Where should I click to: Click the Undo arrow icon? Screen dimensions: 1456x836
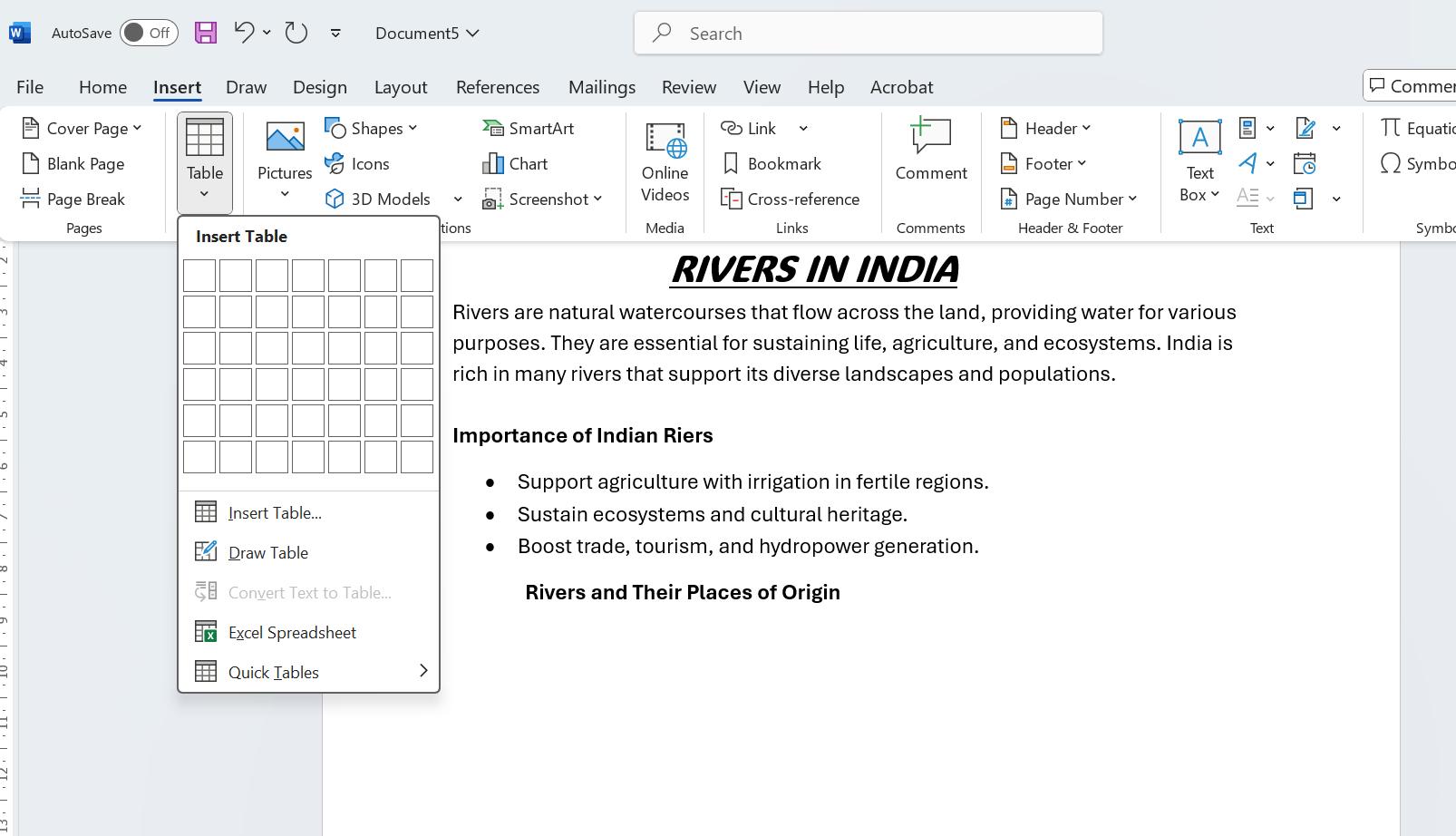tap(243, 34)
